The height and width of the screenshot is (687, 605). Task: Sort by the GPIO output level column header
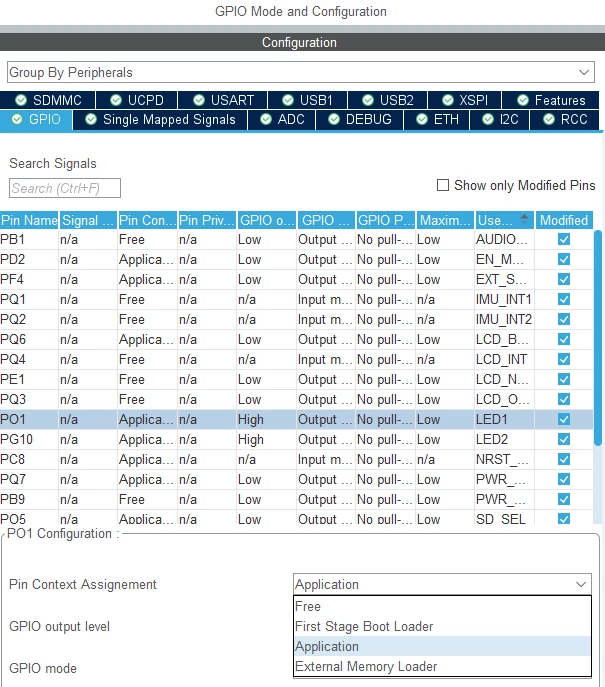click(267, 220)
